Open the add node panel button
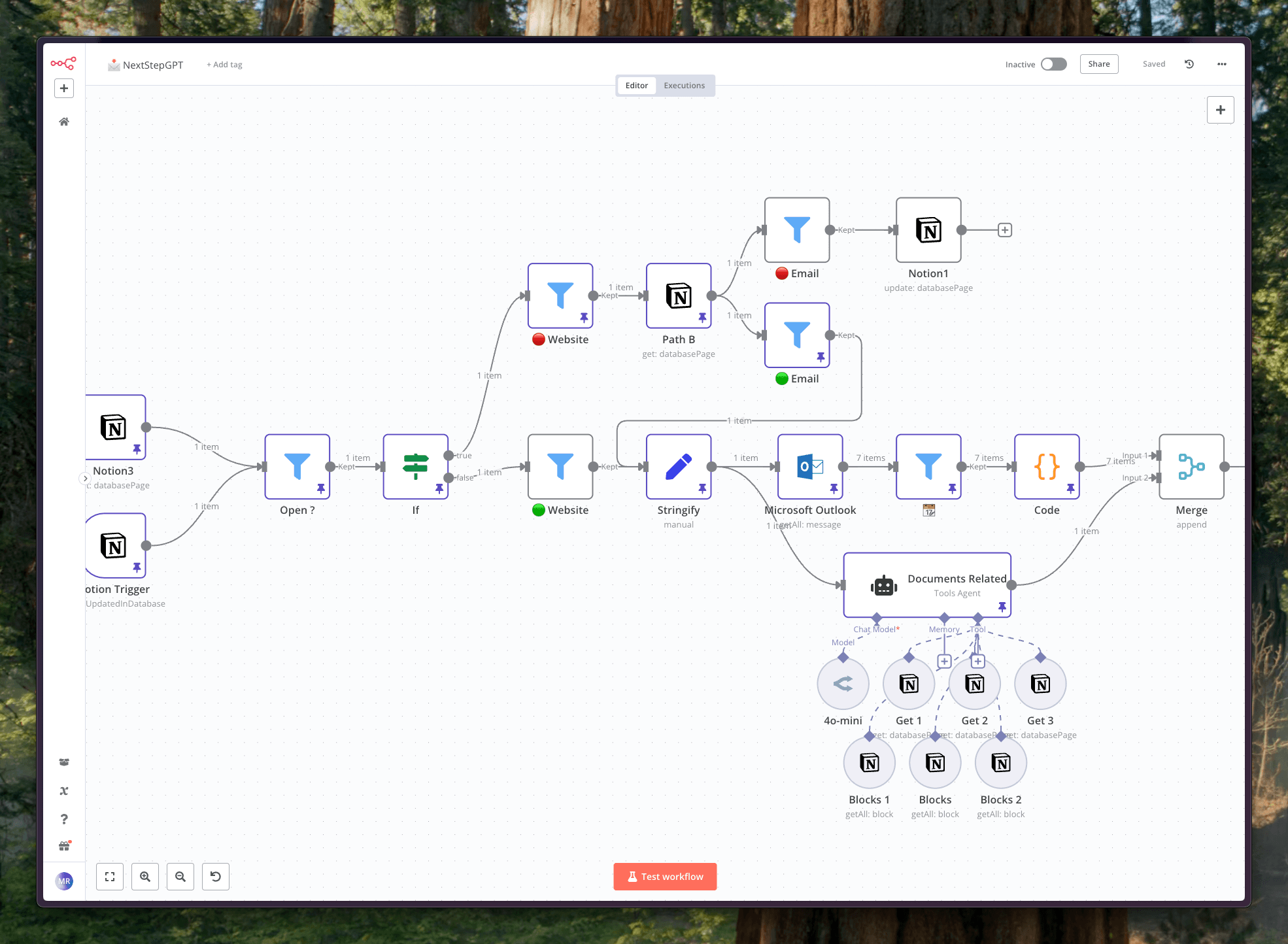The image size is (1288, 944). pyautogui.click(x=1221, y=110)
